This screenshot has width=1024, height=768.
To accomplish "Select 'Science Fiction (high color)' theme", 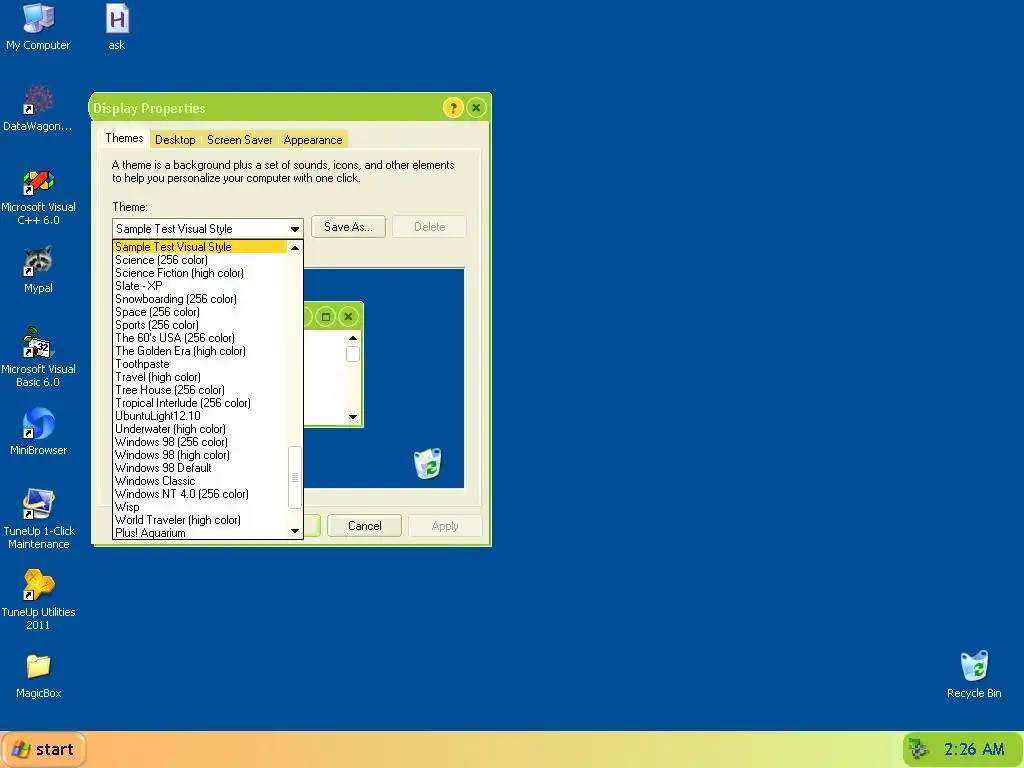I will pos(200,273).
